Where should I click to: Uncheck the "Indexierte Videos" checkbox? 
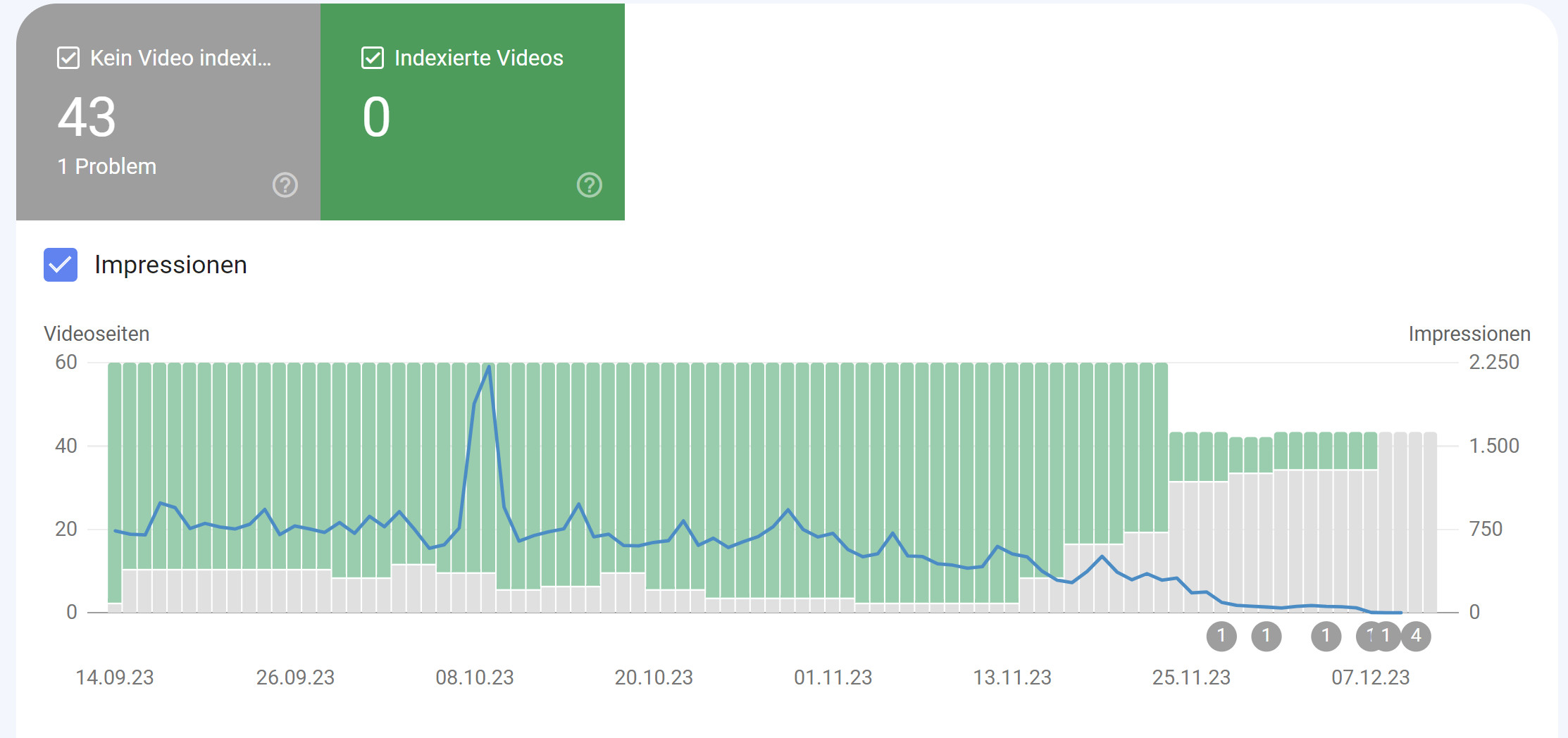373,58
